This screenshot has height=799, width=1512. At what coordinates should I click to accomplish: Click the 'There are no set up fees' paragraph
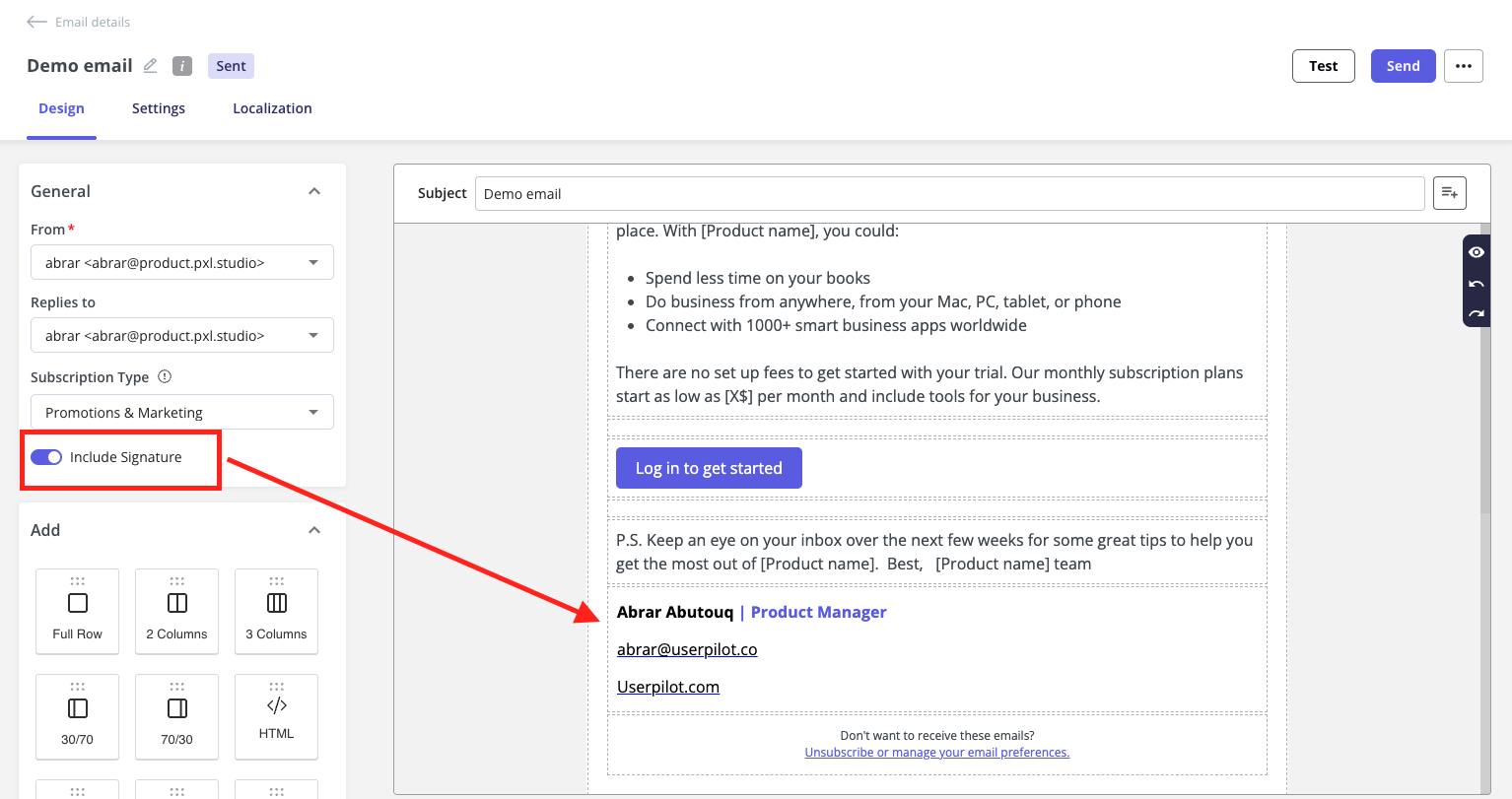(929, 384)
